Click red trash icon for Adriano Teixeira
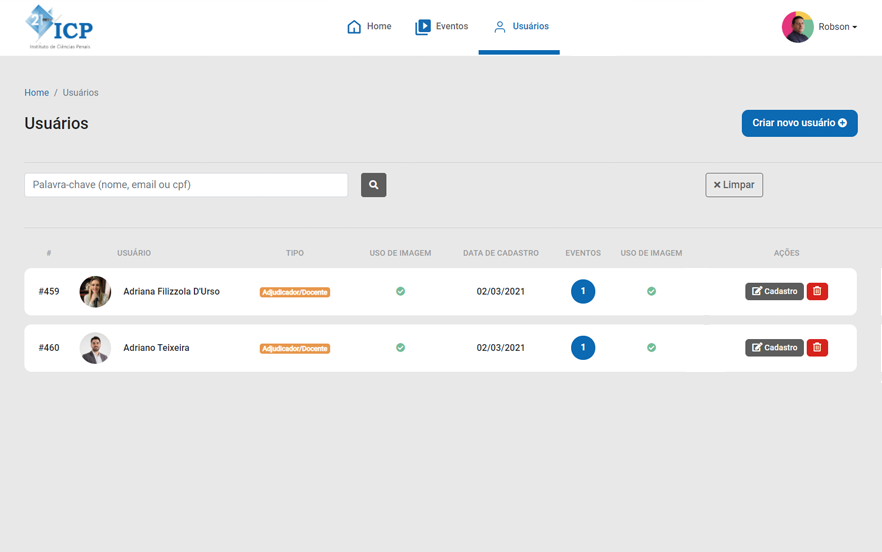 (x=817, y=348)
